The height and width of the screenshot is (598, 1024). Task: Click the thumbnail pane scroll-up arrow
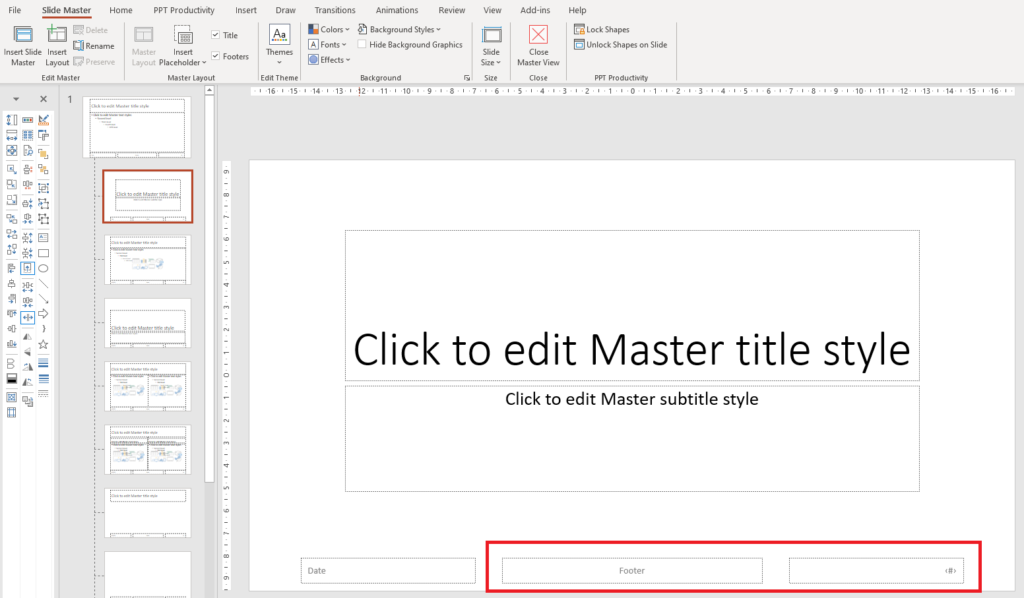click(x=210, y=91)
